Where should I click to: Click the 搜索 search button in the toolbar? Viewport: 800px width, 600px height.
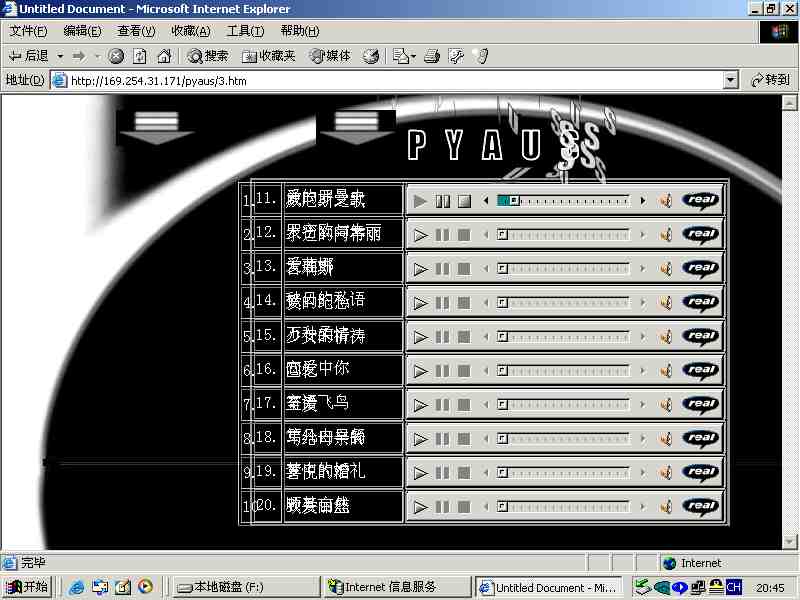click(208, 56)
